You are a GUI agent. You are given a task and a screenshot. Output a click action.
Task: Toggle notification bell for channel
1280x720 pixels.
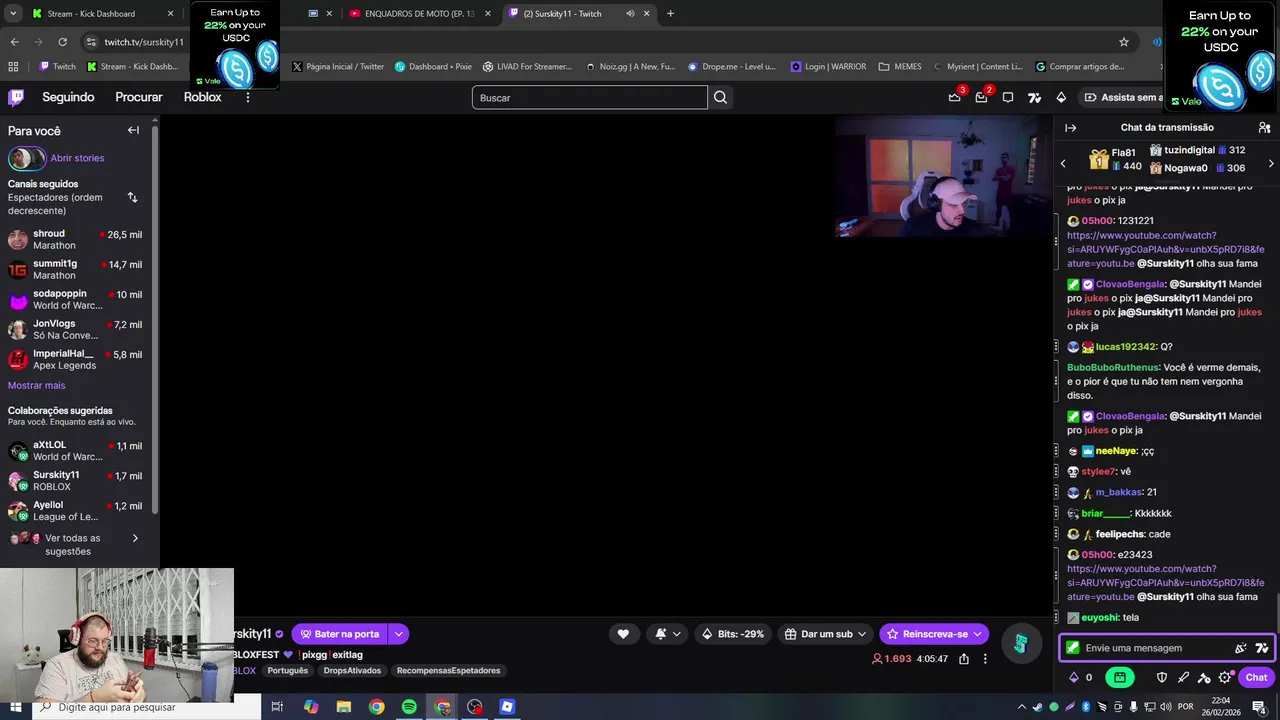coord(661,634)
